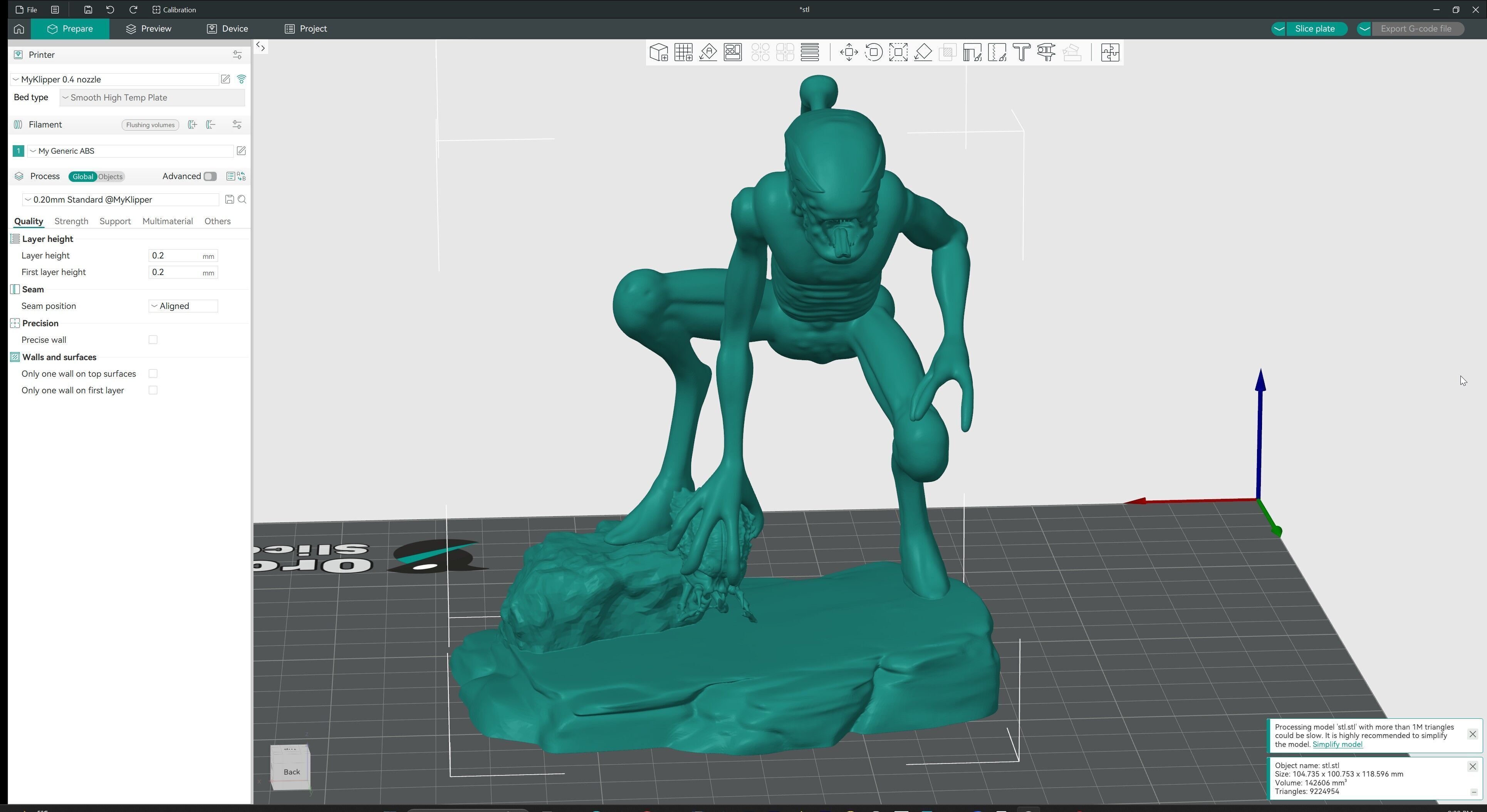The width and height of the screenshot is (1487, 812).
Task: Click the remove filament icon
Action: coord(211,125)
